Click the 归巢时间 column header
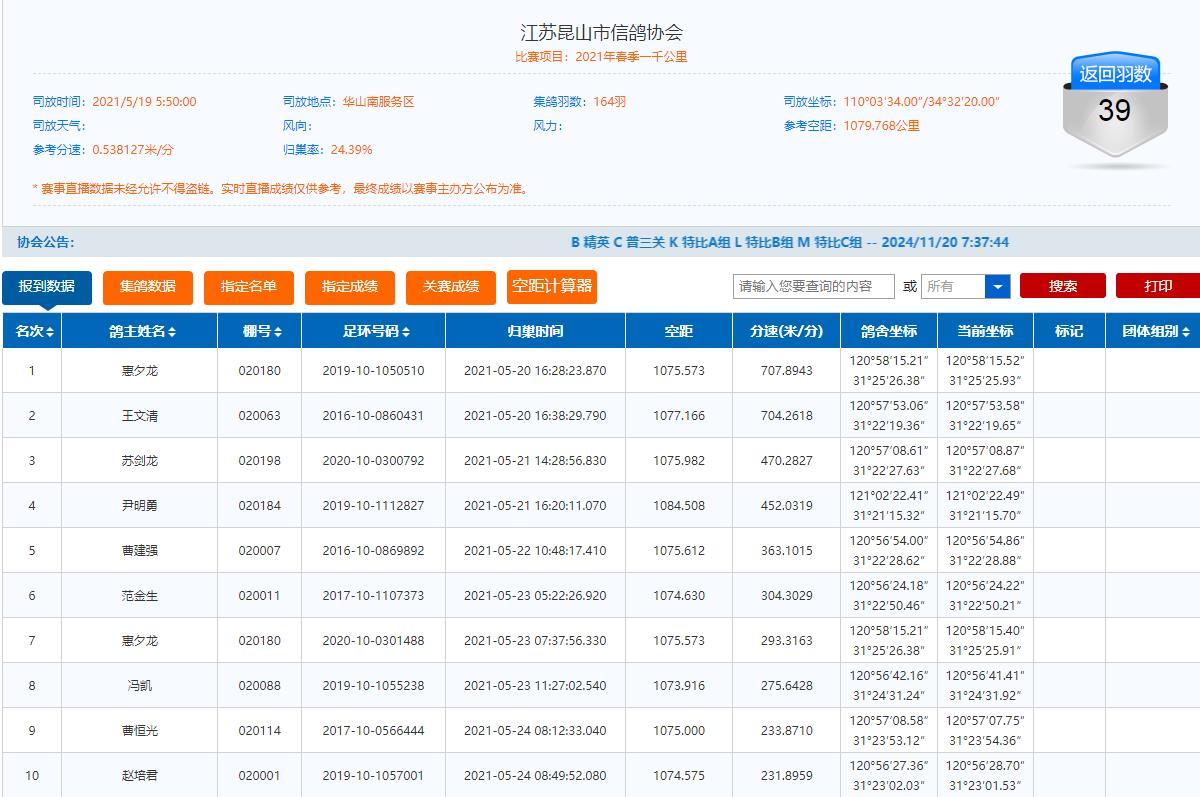The height and width of the screenshot is (797, 1200). coord(535,331)
